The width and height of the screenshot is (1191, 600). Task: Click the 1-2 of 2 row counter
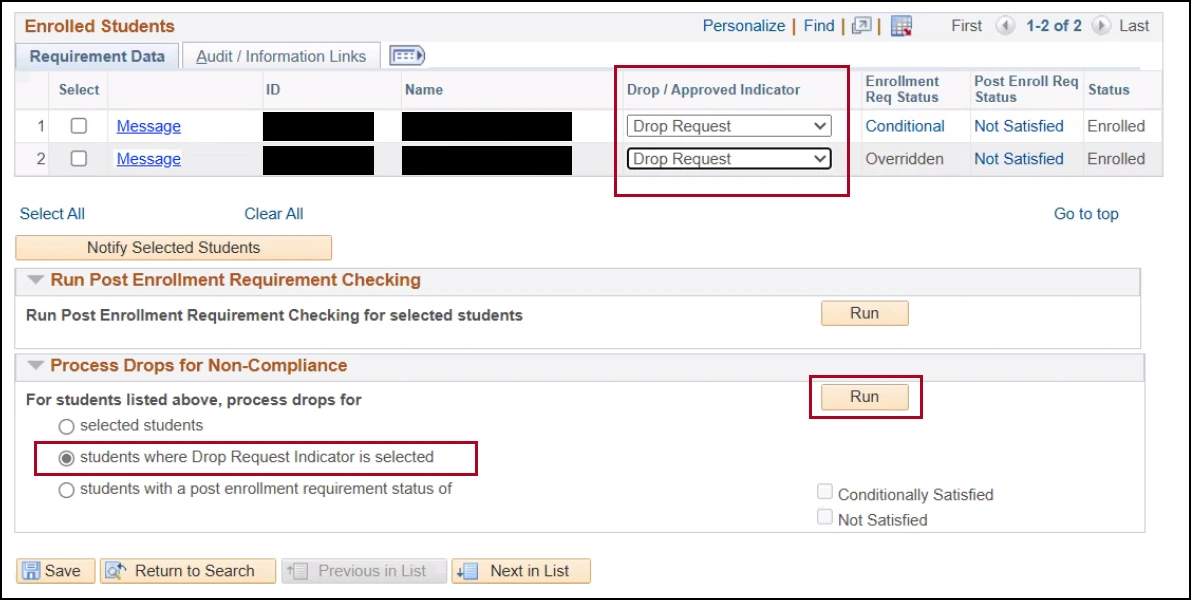pyautogui.click(x=1054, y=26)
